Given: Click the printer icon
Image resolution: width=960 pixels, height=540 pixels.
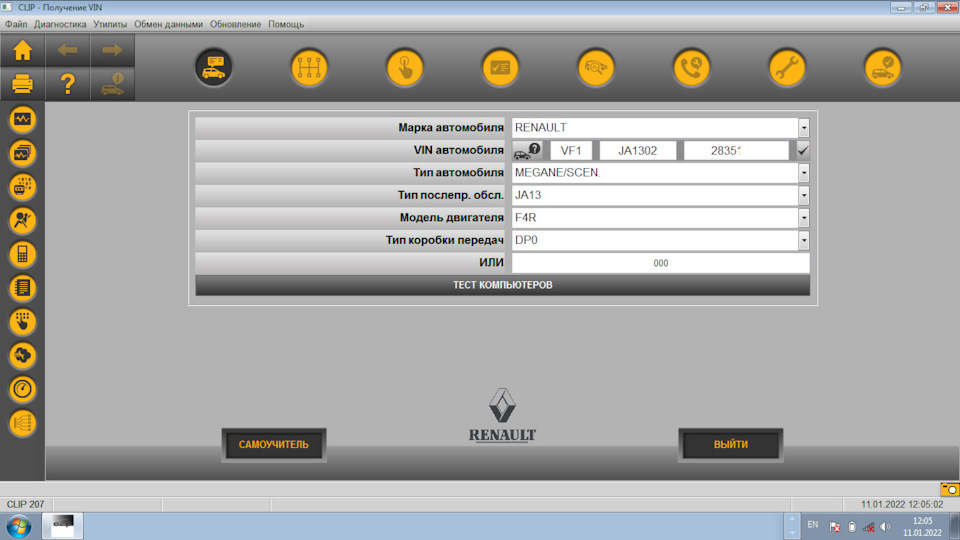Looking at the screenshot, I should pyautogui.click(x=23, y=83).
